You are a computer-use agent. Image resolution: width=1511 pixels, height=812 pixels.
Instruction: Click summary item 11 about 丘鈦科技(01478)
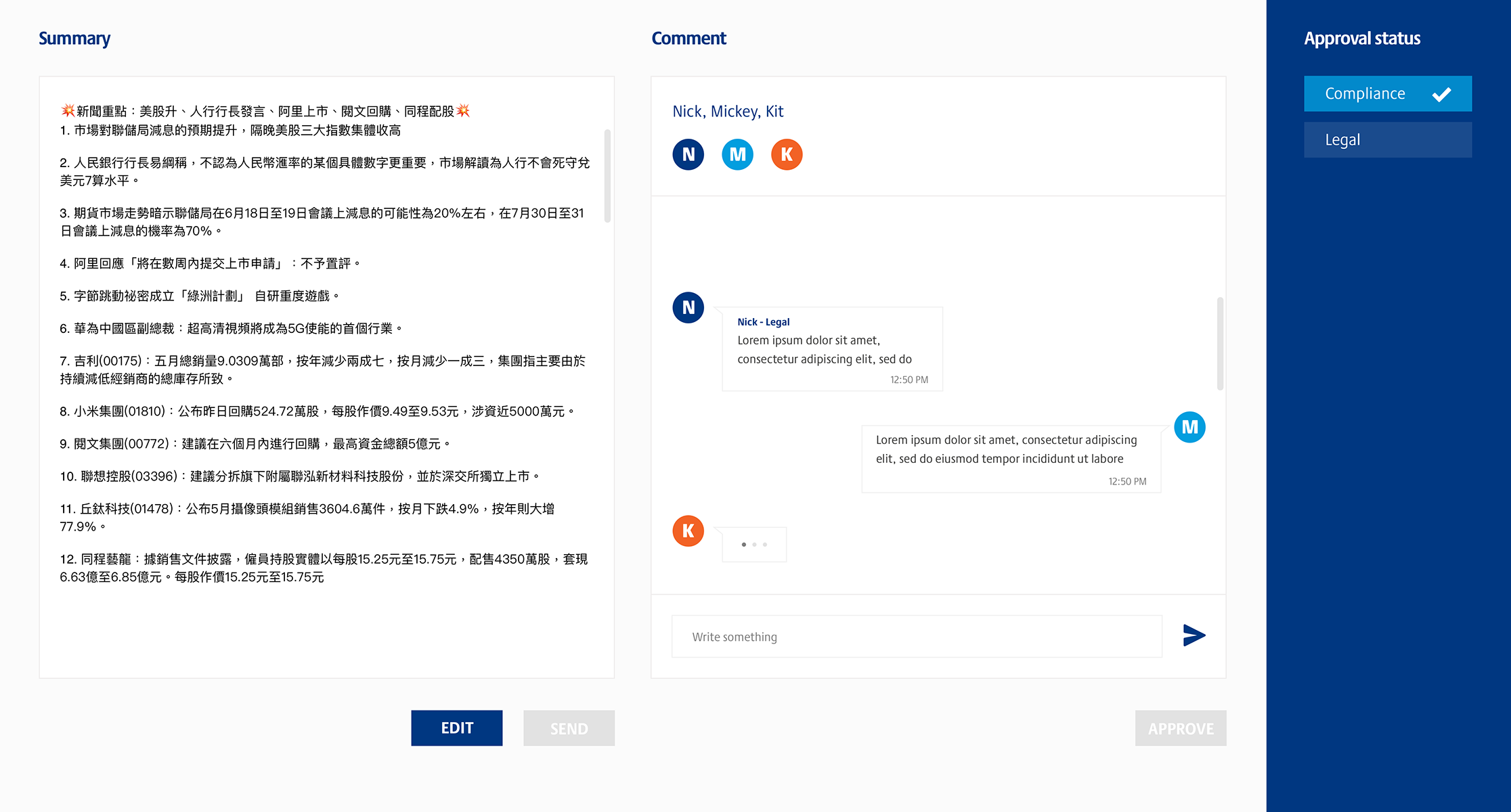click(x=307, y=517)
